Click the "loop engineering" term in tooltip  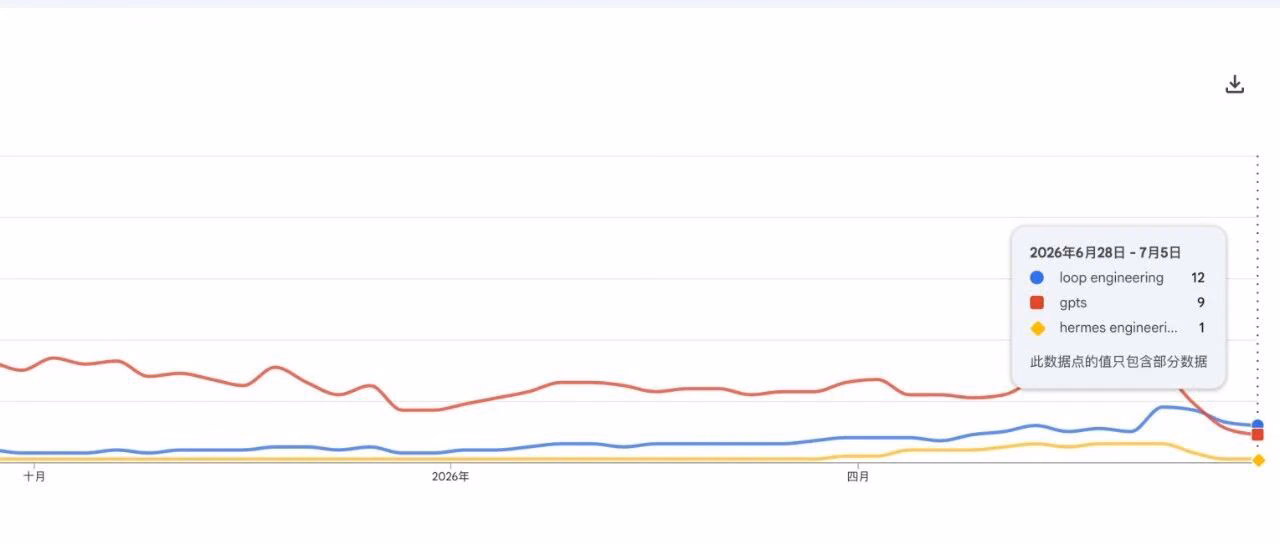coord(1111,278)
